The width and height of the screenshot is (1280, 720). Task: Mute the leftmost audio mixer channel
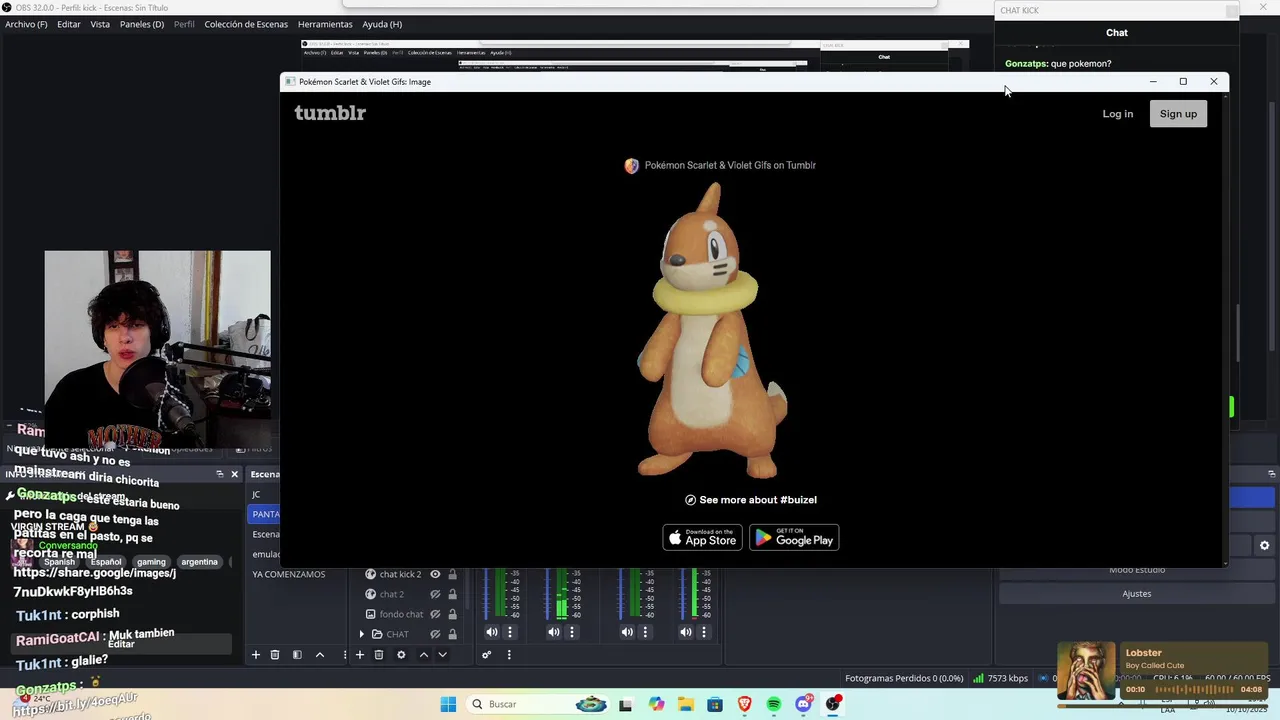[x=492, y=632]
